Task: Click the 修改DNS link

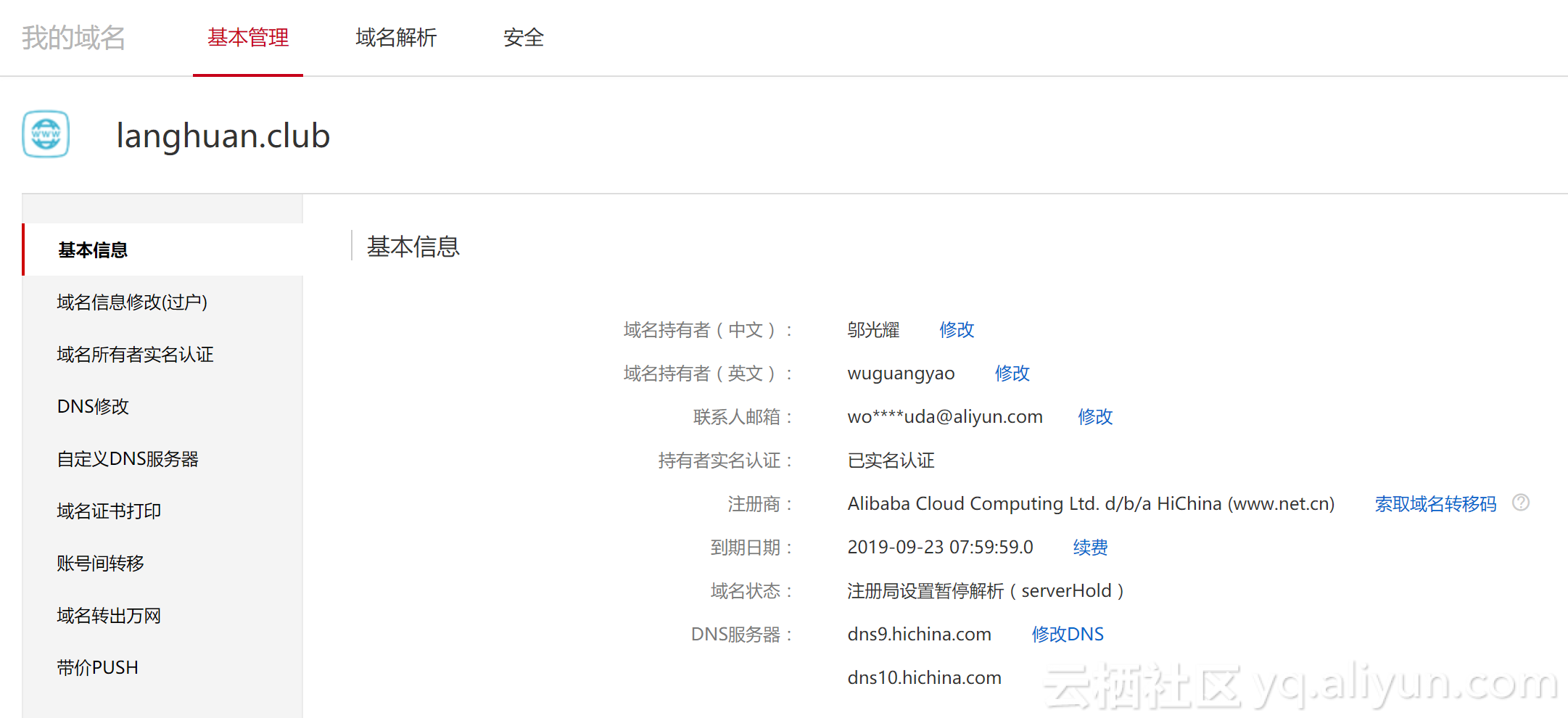Action: (x=1068, y=635)
